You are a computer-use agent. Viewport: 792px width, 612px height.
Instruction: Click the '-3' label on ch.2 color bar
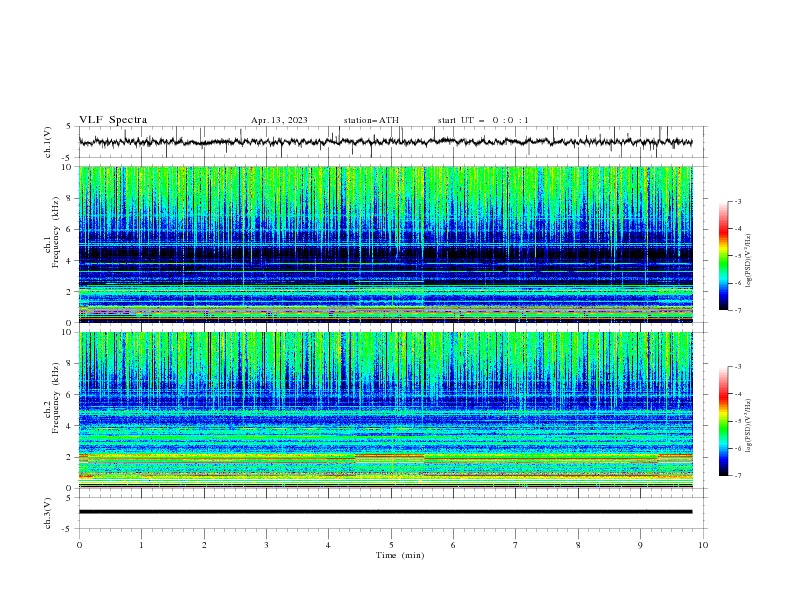coord(737,367)
